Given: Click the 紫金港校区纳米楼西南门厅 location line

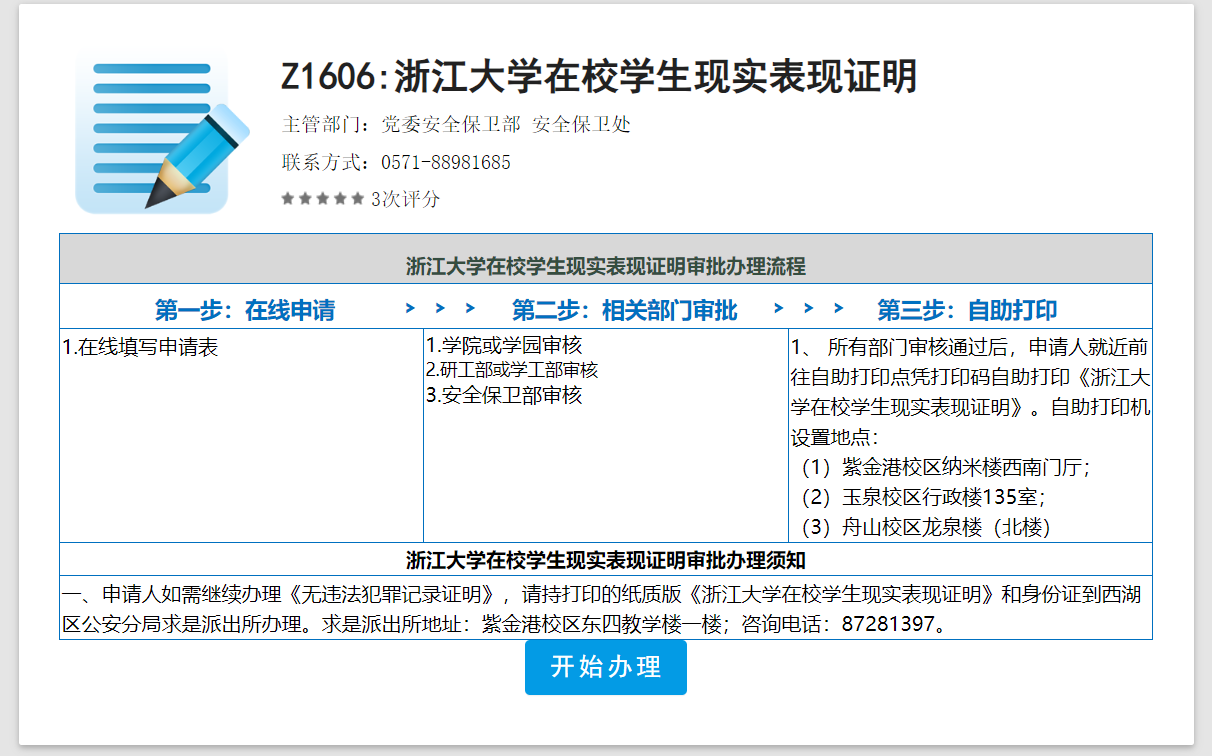Looking at the screenshot, I should pyautogui.click(x=945, y=467).
